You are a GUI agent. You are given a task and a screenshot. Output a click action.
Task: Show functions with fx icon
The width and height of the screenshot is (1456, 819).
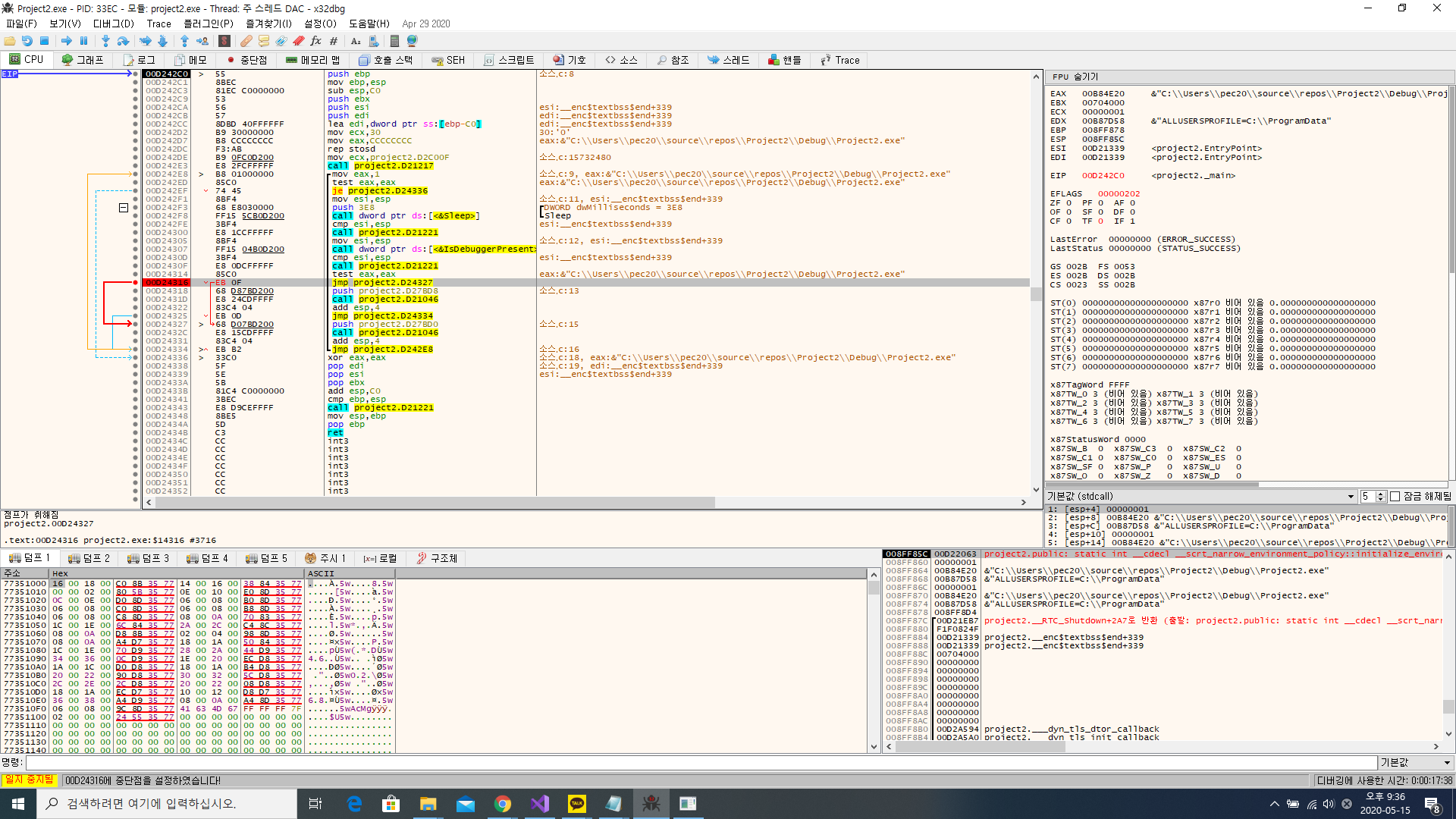[316, 41]
